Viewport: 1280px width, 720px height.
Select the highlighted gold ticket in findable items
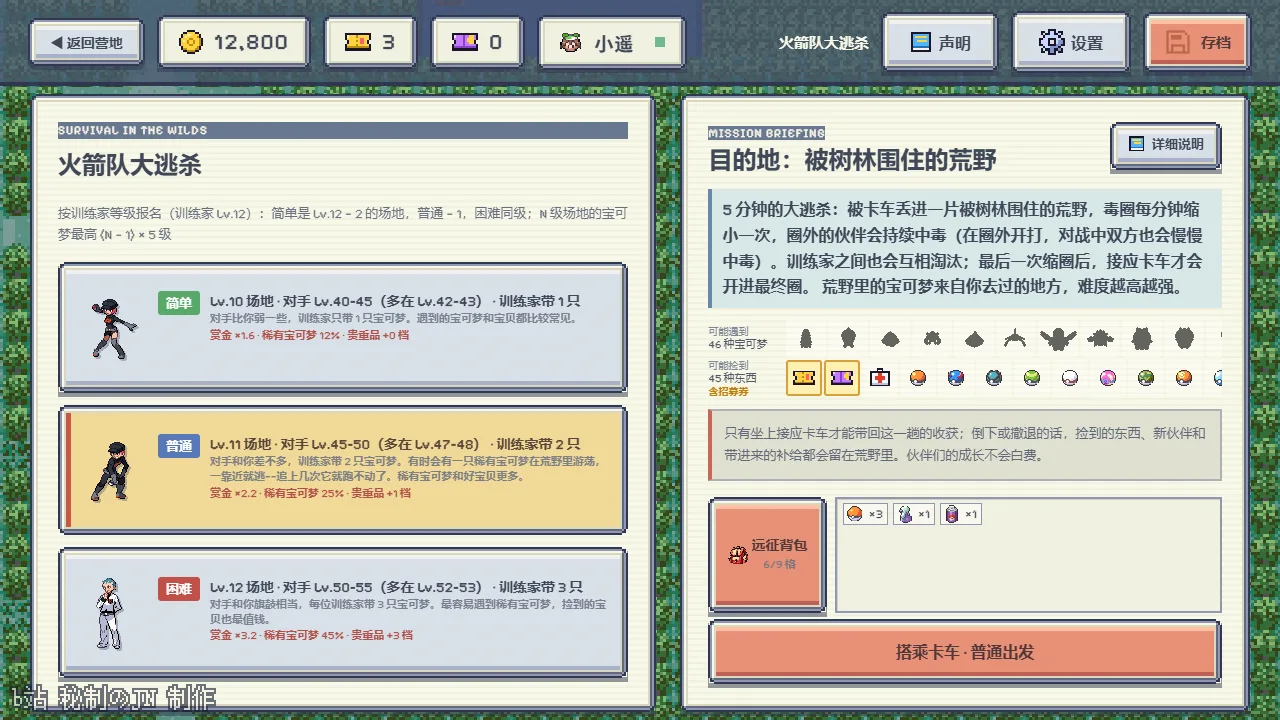coord(804,378)
